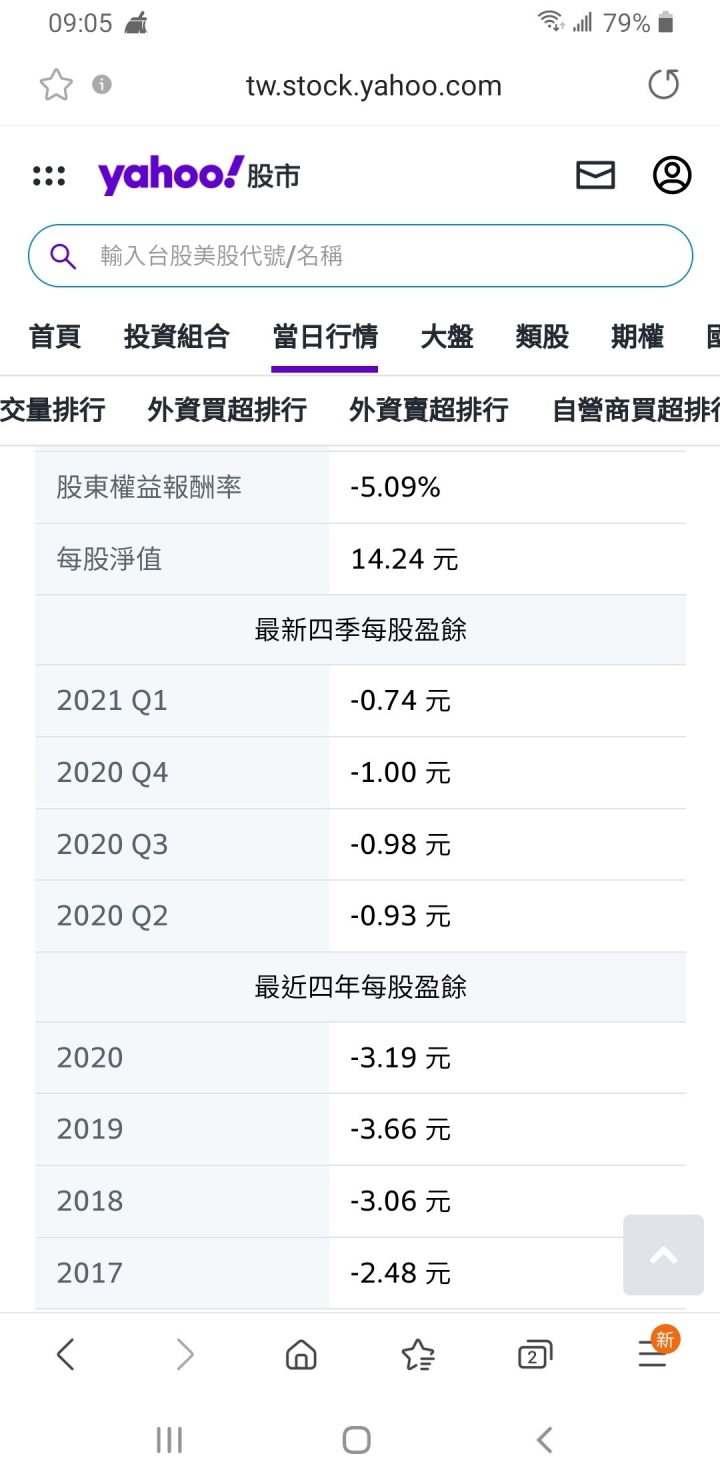
Task: Open 外資買超排行 ranking link
Action: (227, 409)
